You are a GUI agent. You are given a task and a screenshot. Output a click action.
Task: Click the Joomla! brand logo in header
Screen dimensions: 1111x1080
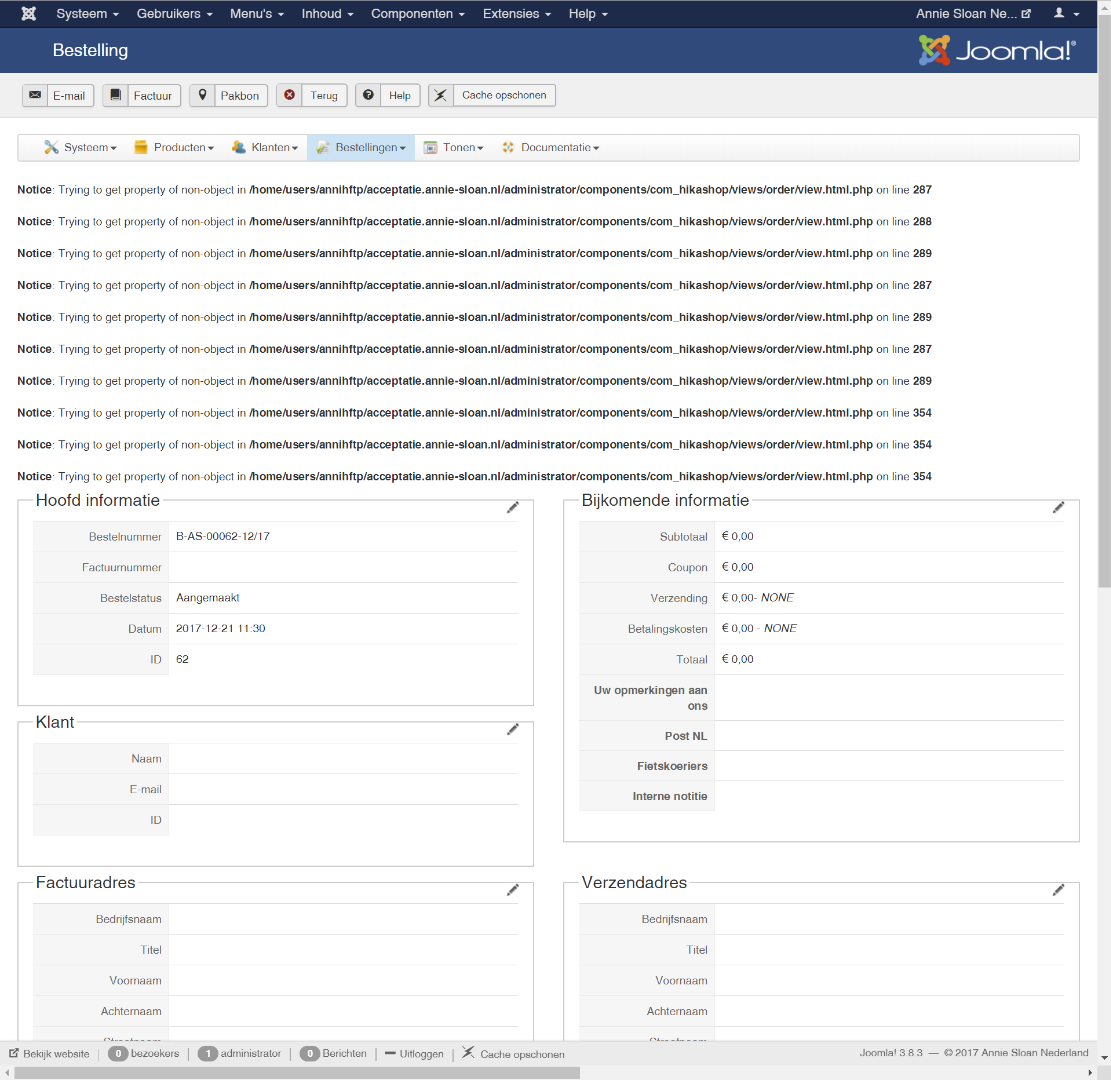pyautogui.click(x=998, y=50)
